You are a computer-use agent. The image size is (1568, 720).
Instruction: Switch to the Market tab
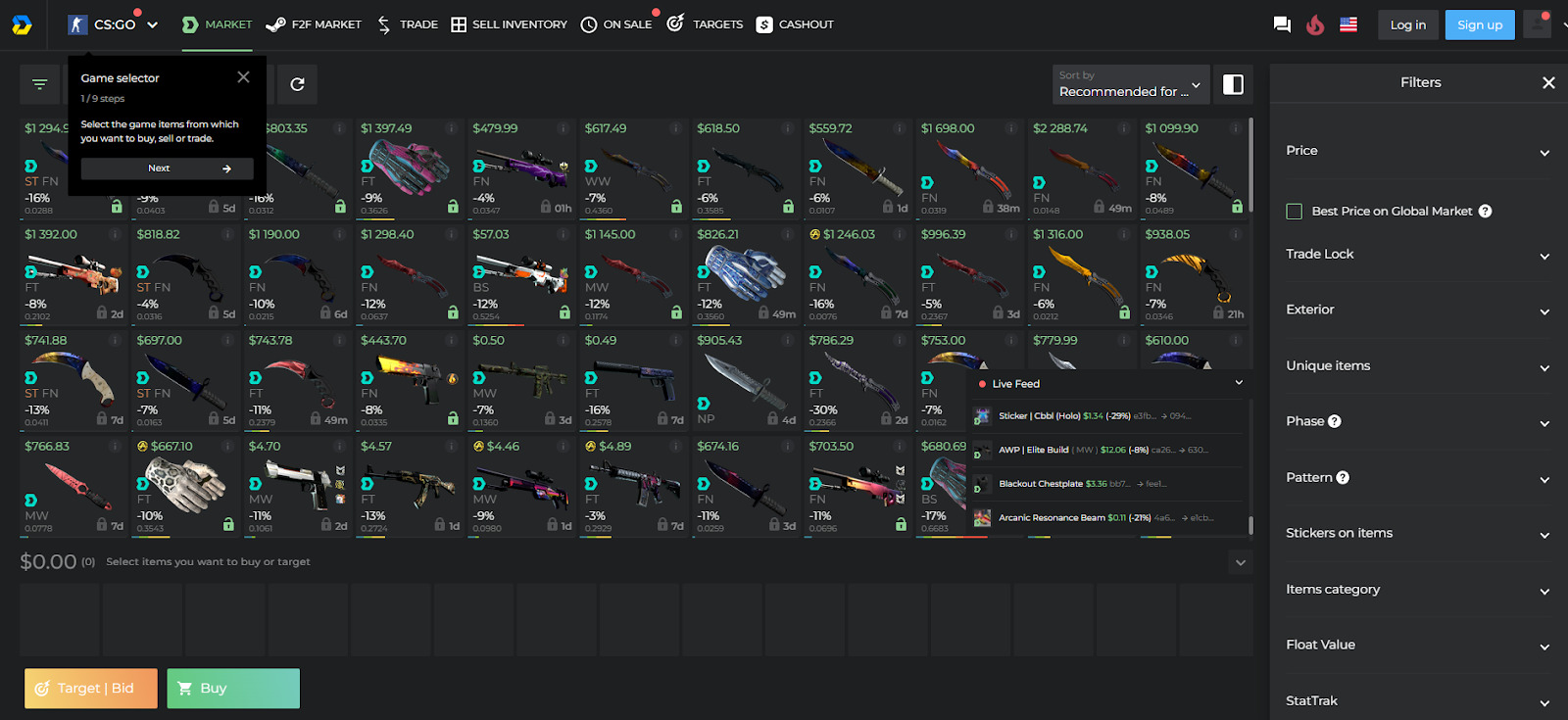pos(217,24)
